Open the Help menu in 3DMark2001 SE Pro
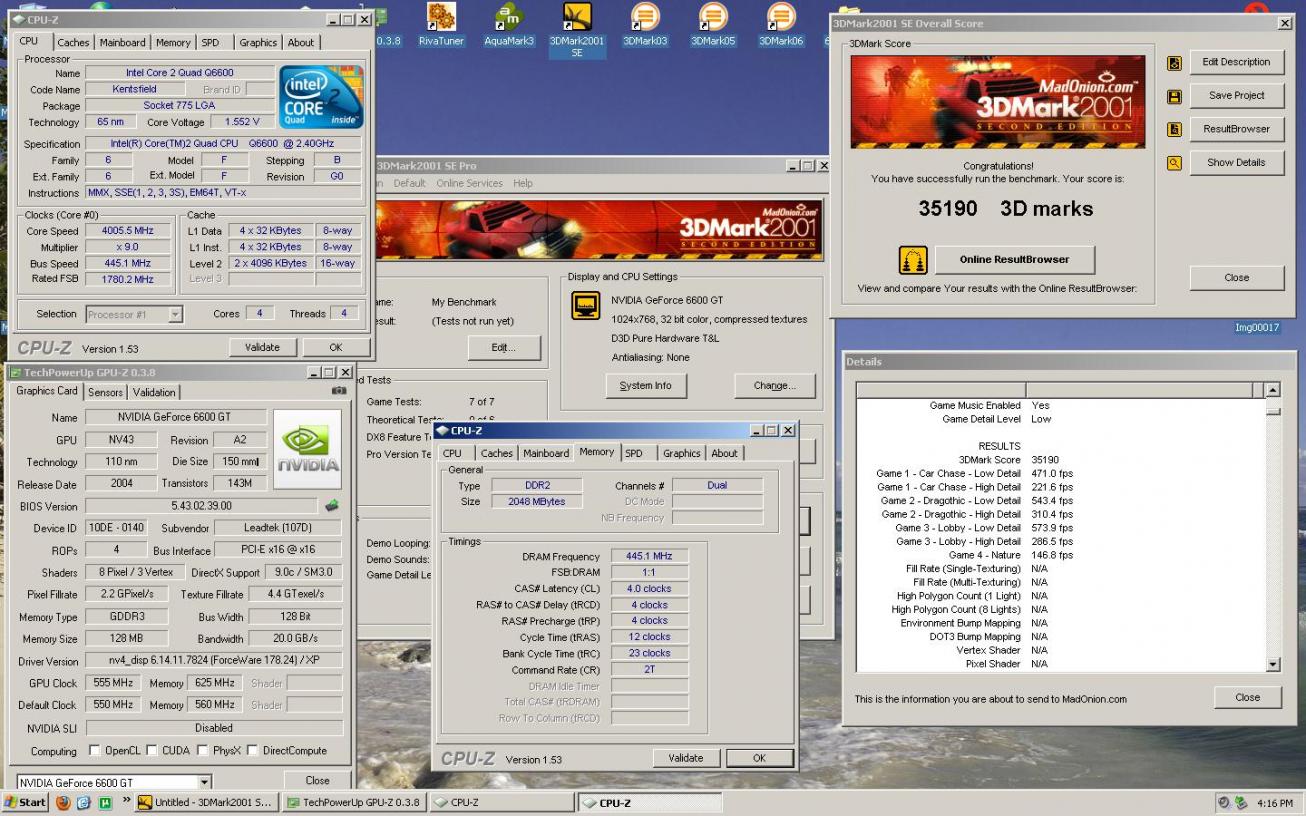Viewport: 1306px width, 816px height. coord(523,183)
